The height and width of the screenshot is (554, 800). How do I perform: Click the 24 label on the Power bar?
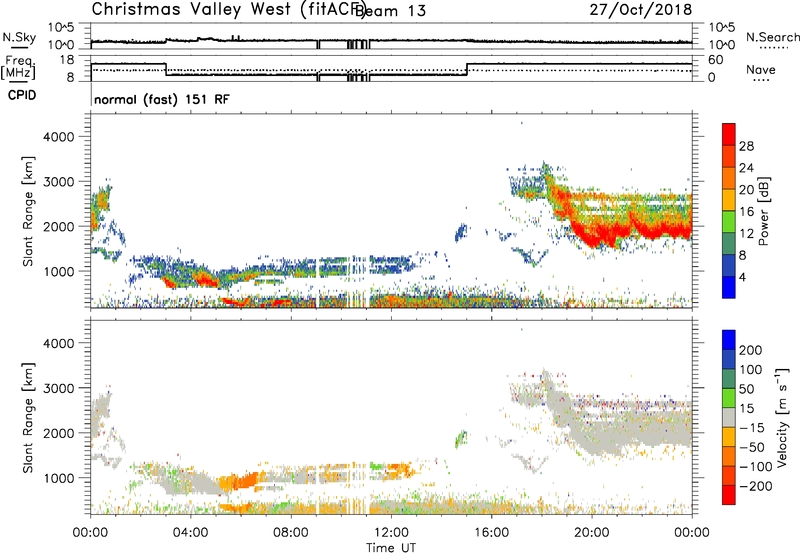click(x=746, y=168)
